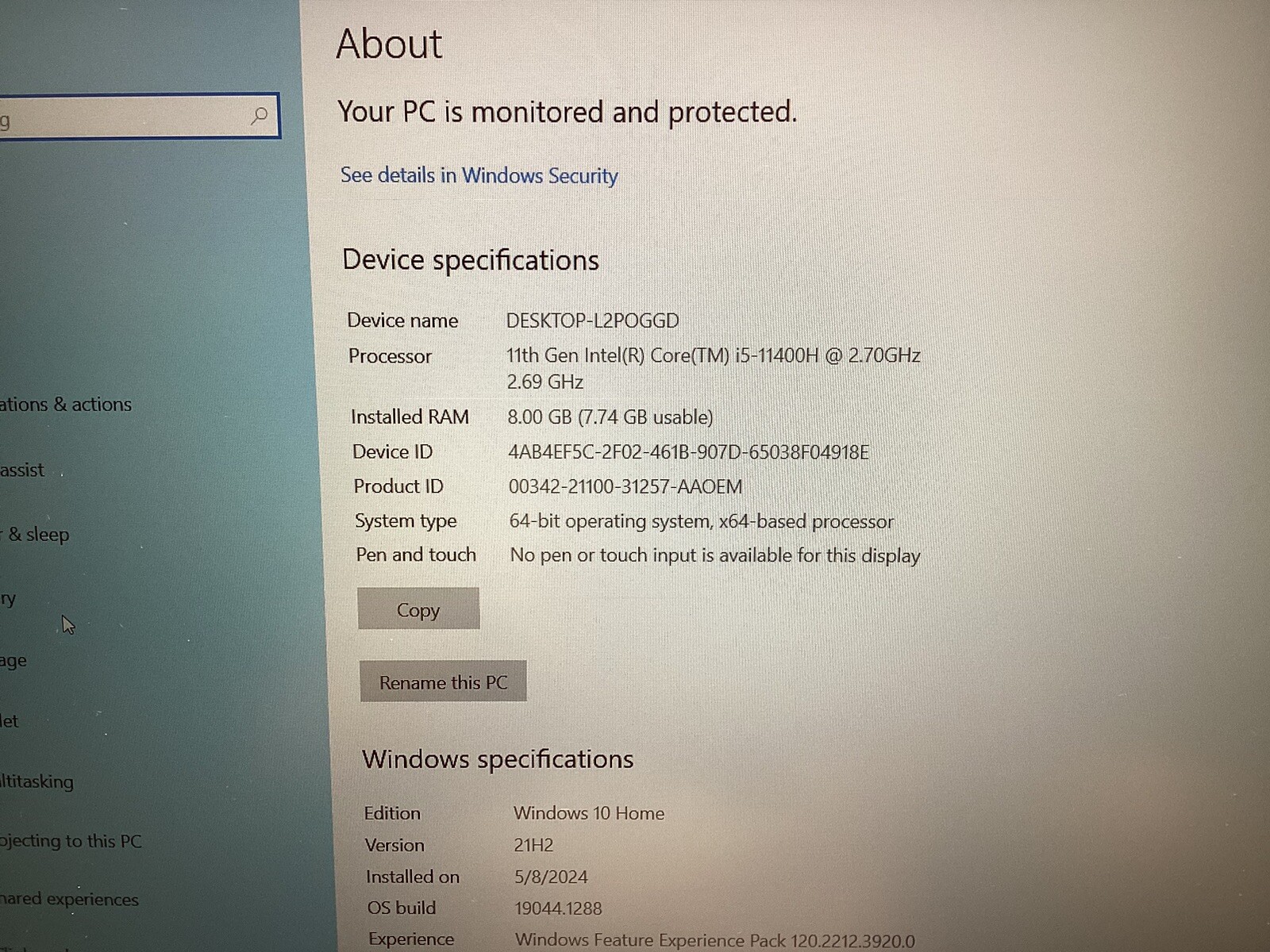Click the search magnifier icon
This screenshot has height=952, width=1270.
(x=259, y=117)
